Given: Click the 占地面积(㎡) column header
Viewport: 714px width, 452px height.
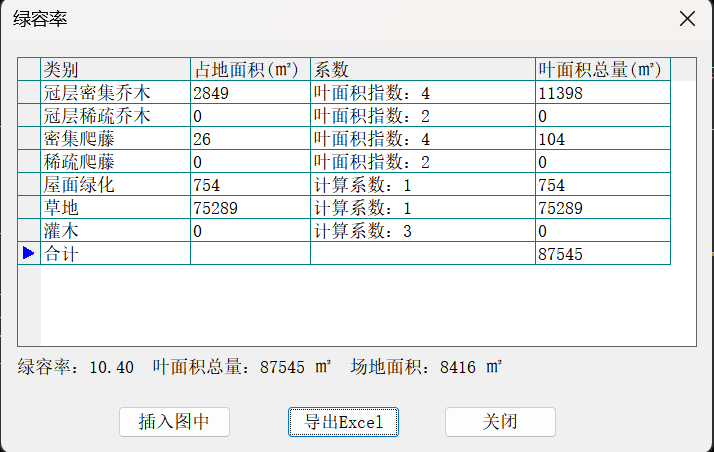Looking at the screenshot, I should (x=250, y=70).
